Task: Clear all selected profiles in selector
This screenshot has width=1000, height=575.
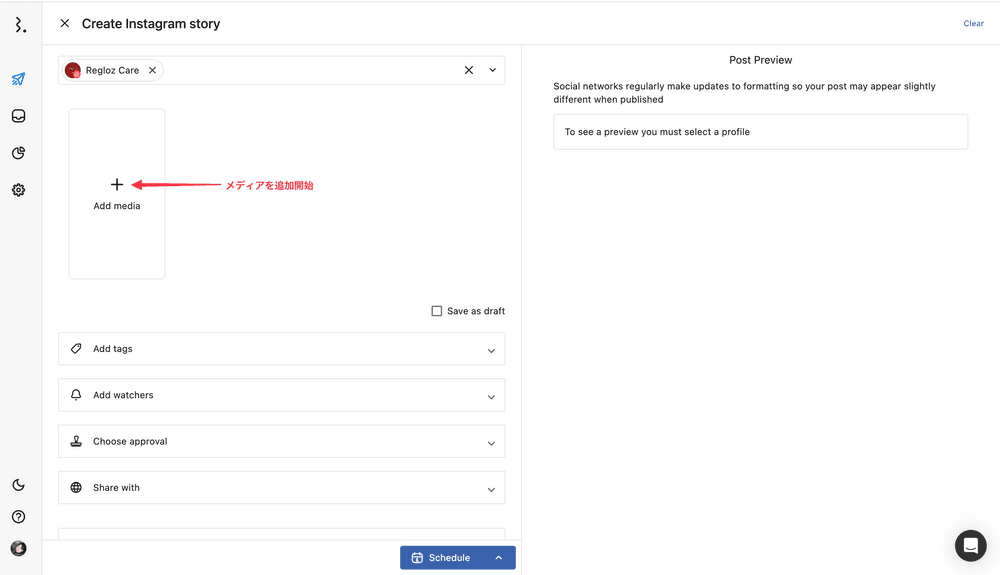Action: coord(468,70)
